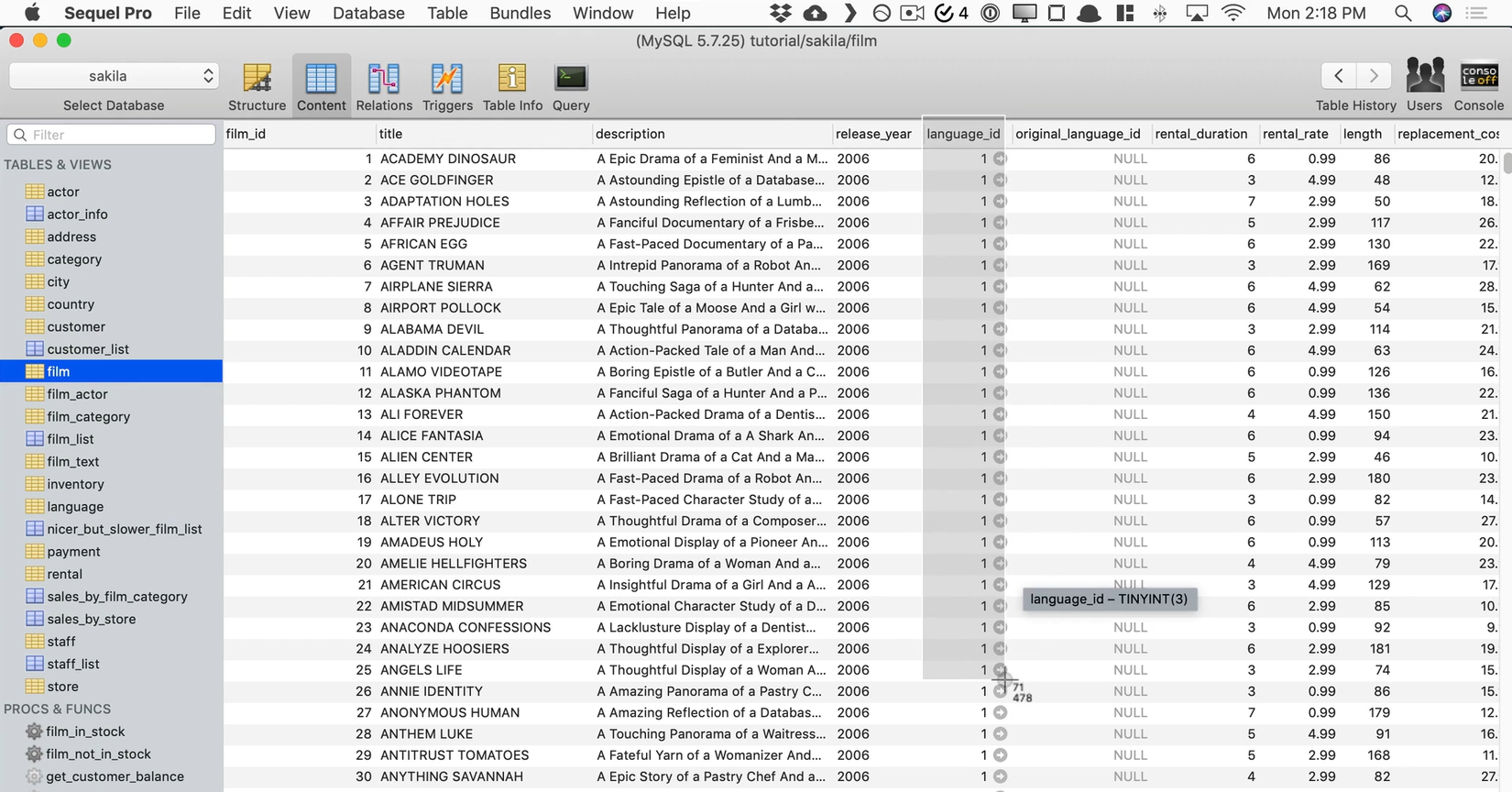Open Siri from the menu bar
1512x792 pixels.
point(1442,13)
